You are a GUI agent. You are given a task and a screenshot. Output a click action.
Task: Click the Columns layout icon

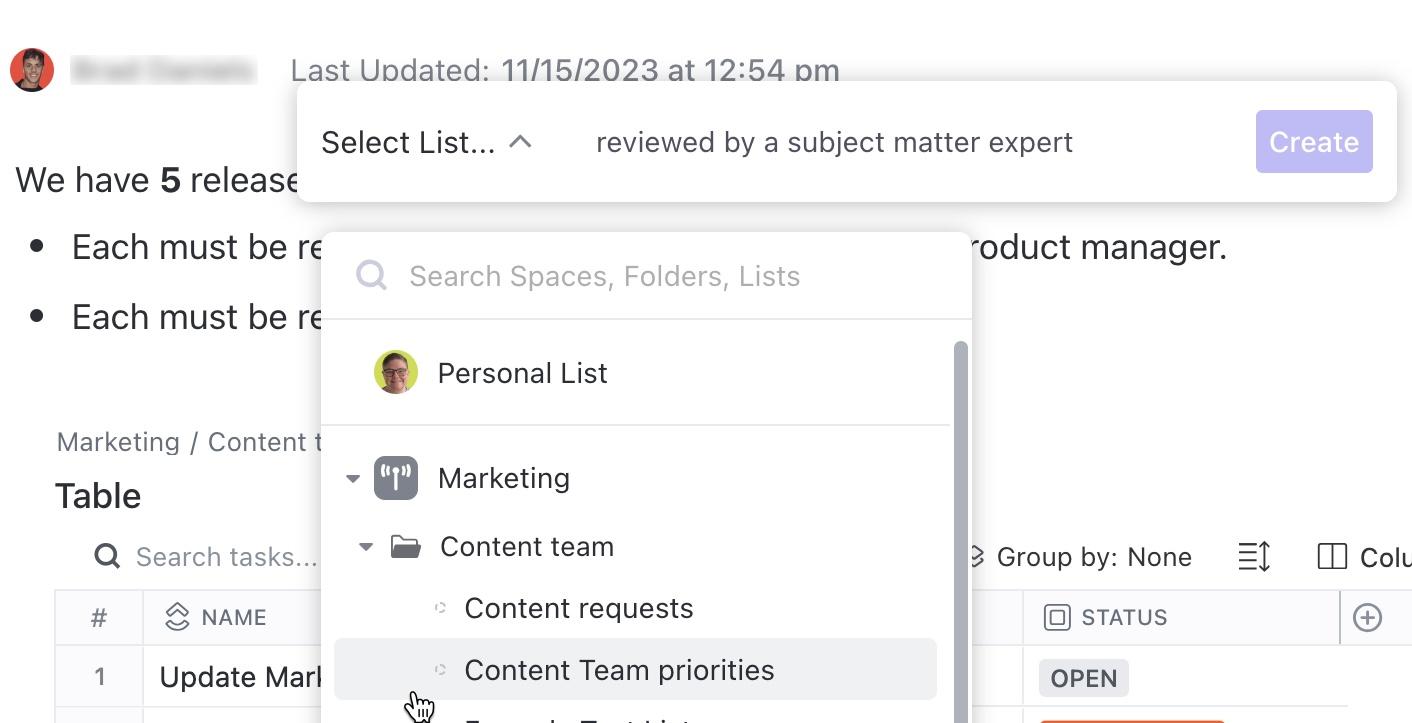pos(1332,557)
